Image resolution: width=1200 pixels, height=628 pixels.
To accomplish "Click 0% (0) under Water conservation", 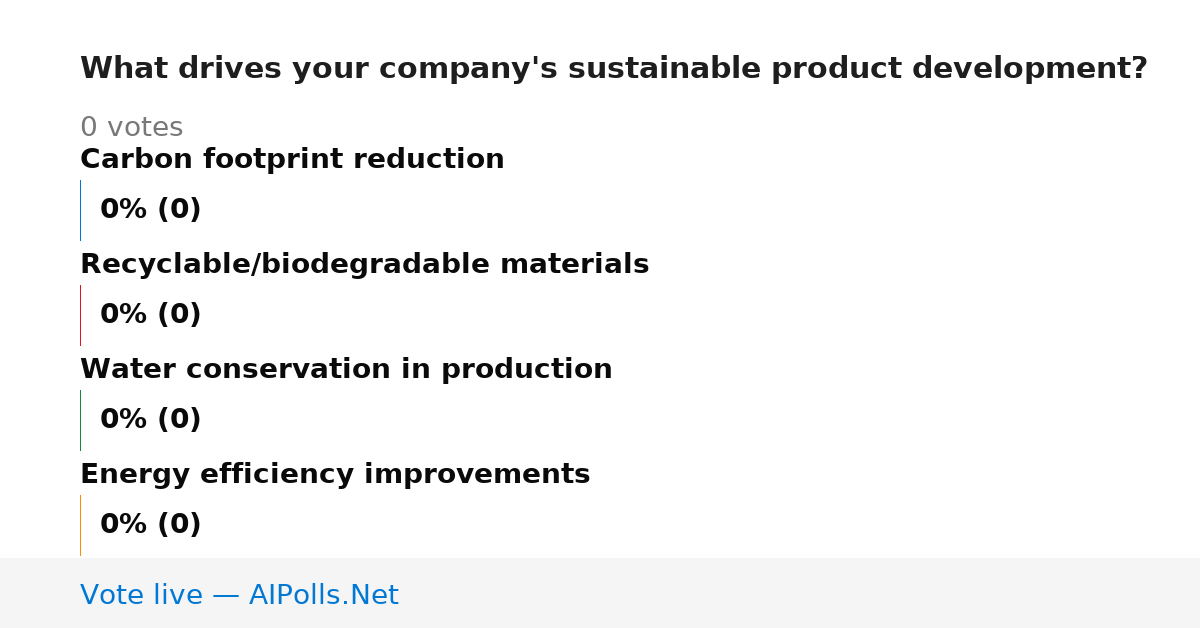I will pos(151,419).
